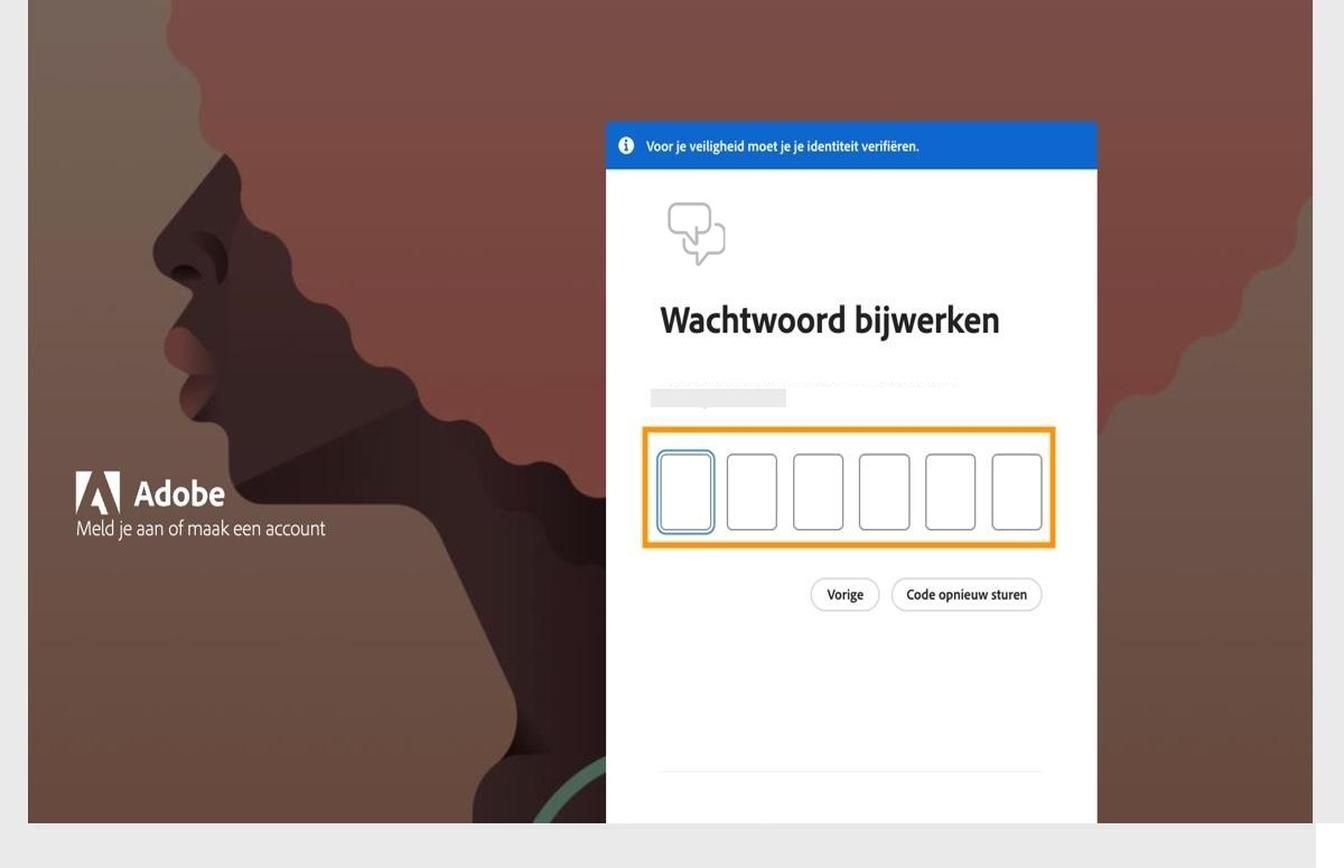Click the fourth code entry box
This screenshot has width=1344, height=868.
coord(884,490)
